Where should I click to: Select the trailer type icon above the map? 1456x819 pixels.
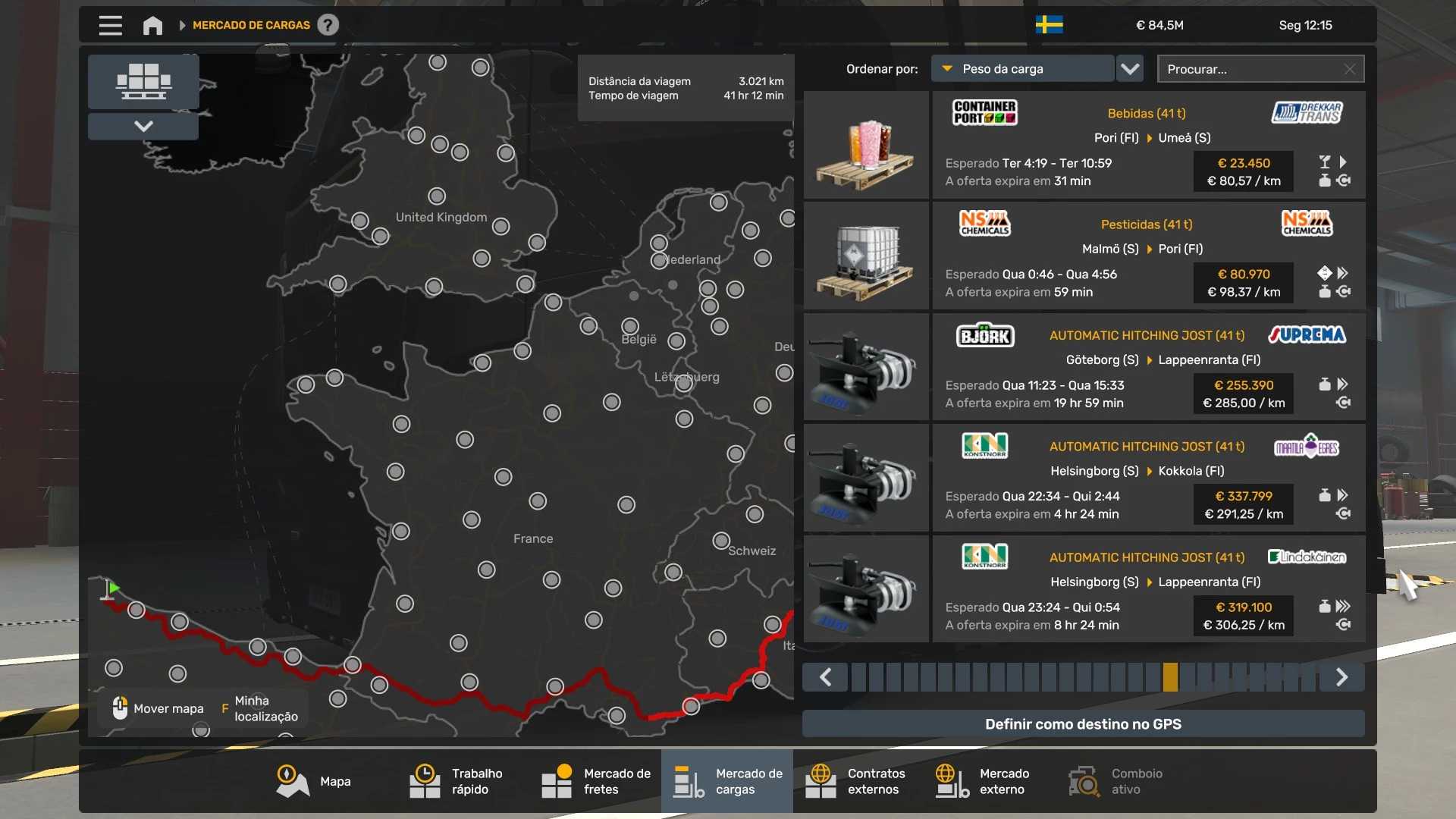[143, 81]
